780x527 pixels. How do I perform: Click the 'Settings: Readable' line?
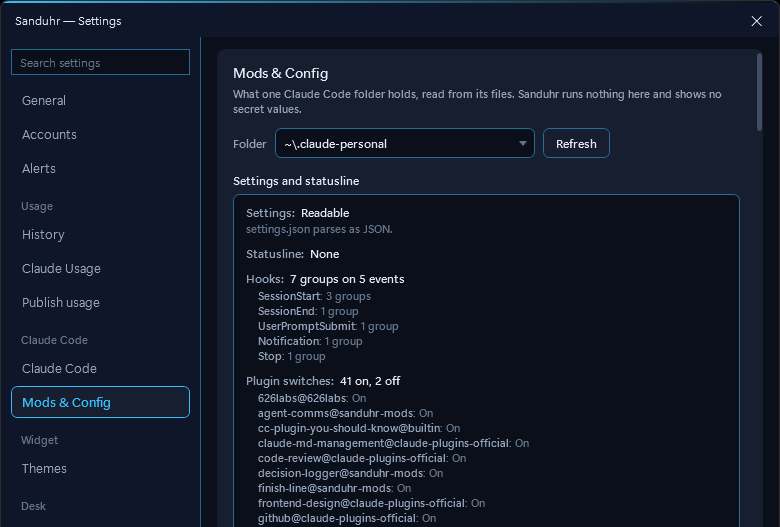[297, 213]
